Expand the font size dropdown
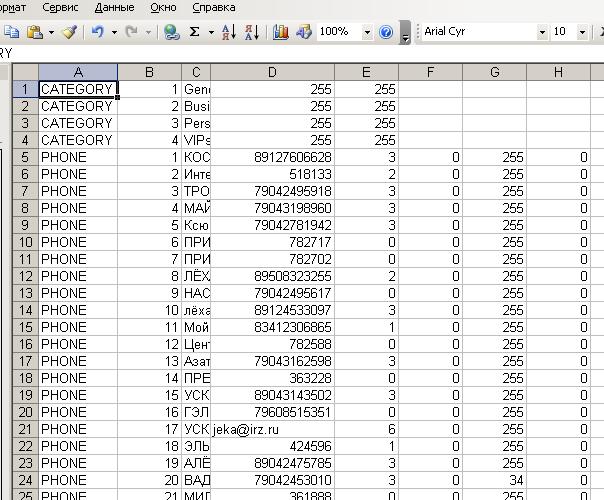The width and height of the screenshot is (604, 500). point(583,32)
